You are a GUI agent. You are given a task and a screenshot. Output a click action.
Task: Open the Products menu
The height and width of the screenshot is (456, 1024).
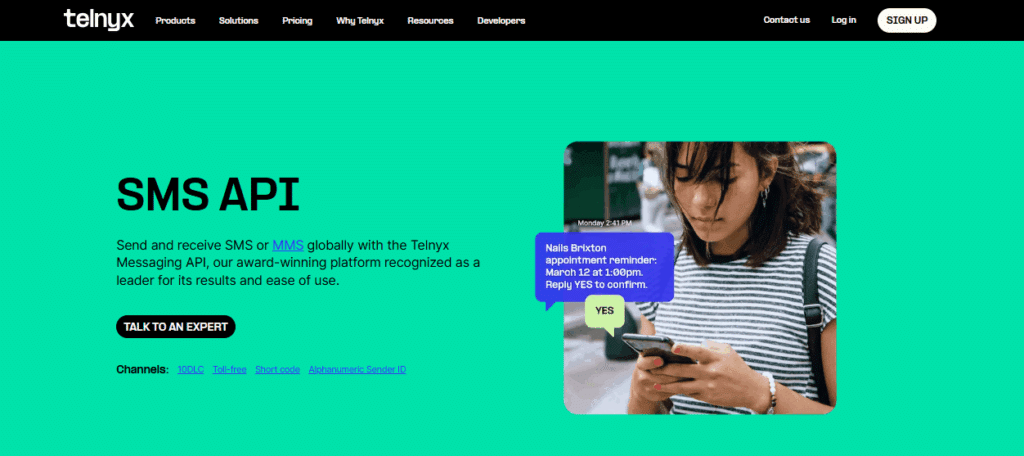[x=175, y=20]
